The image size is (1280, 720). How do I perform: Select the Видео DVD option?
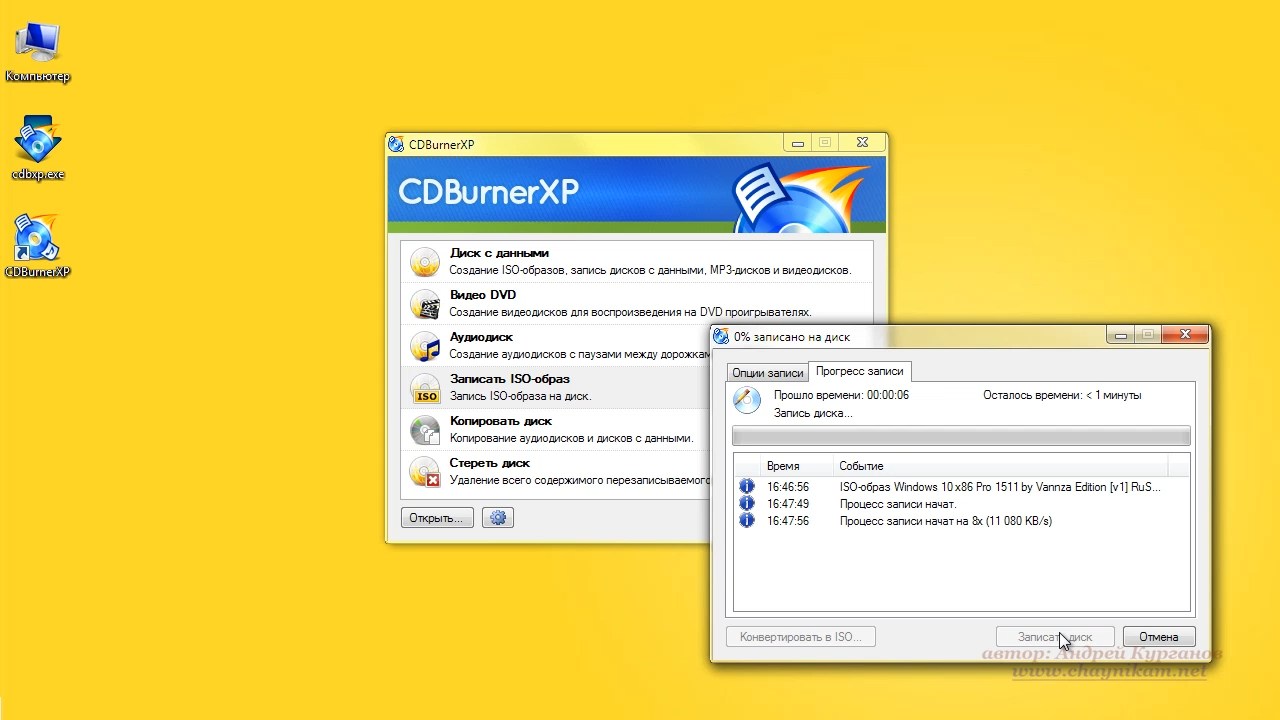tap(636, 304)
